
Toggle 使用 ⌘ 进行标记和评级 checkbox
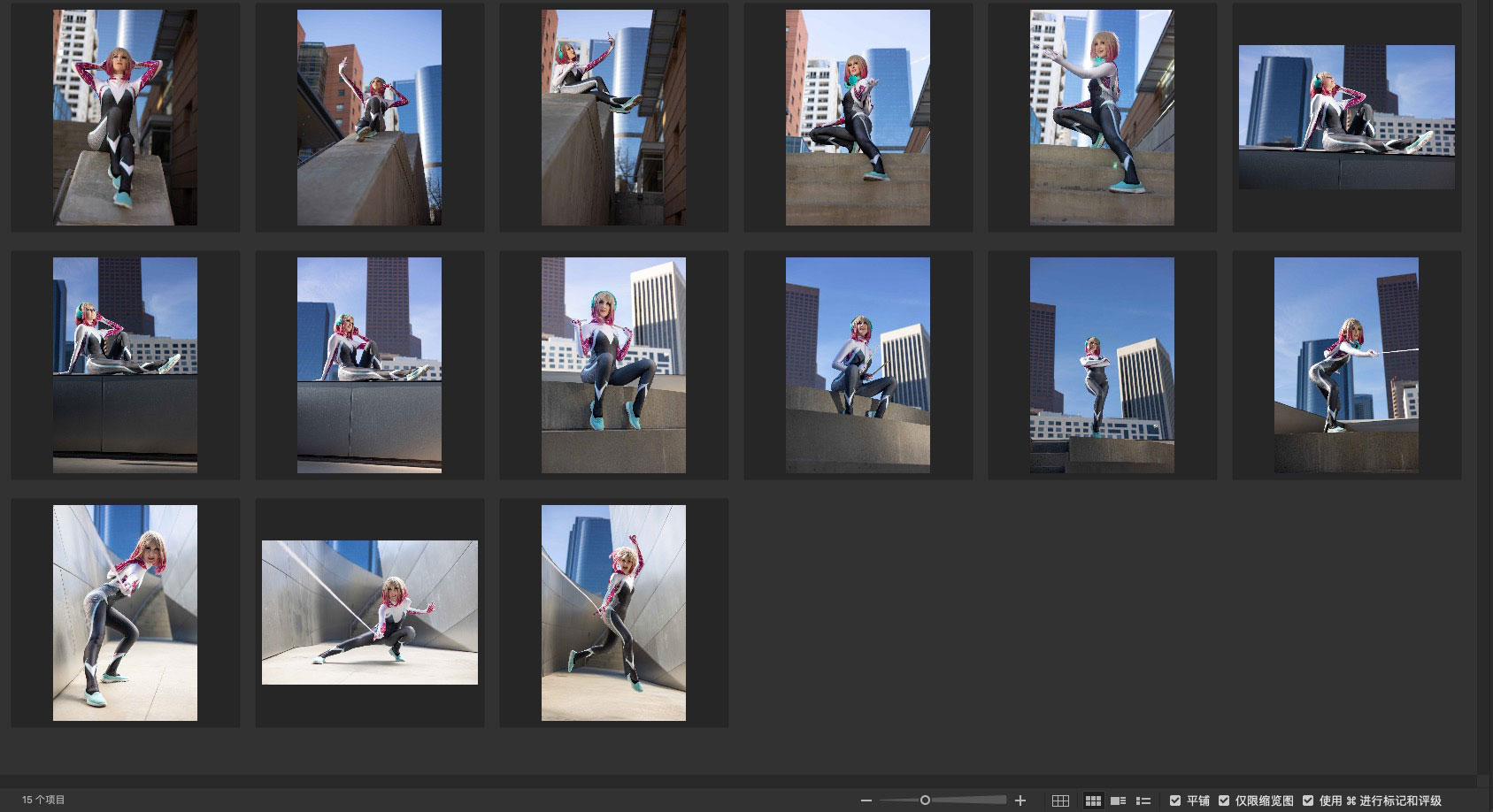tap(1308, 801)
